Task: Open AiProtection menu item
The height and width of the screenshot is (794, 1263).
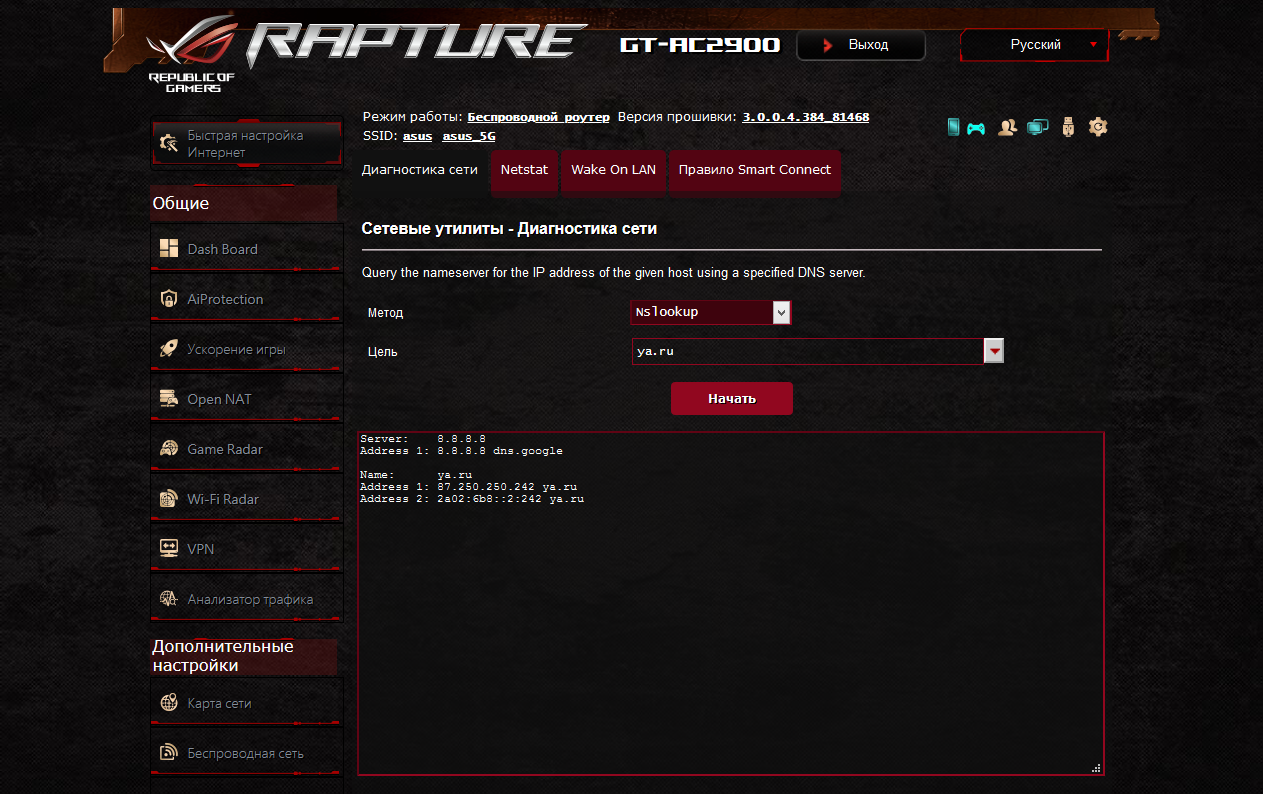Action: point(245,299)
